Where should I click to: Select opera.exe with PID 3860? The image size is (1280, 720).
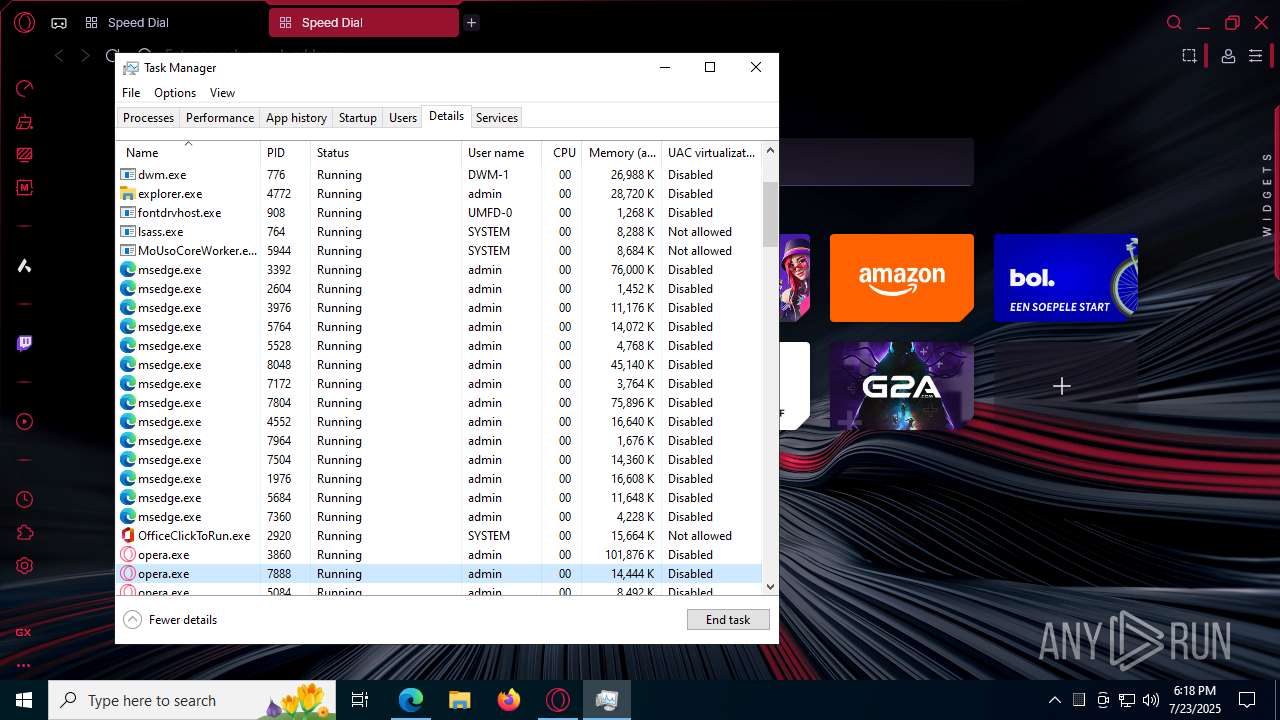point(439,555)
